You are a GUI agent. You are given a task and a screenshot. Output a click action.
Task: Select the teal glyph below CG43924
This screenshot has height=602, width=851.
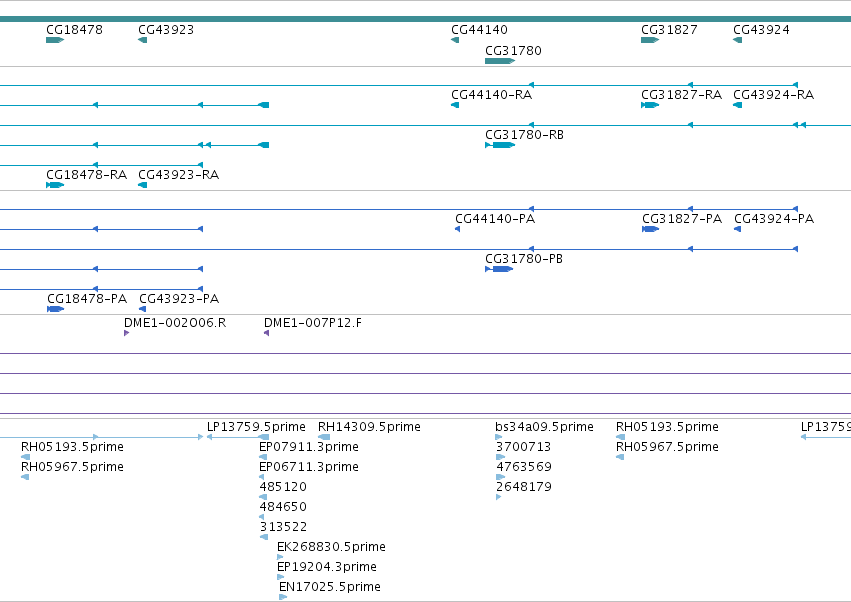(738, 40)
